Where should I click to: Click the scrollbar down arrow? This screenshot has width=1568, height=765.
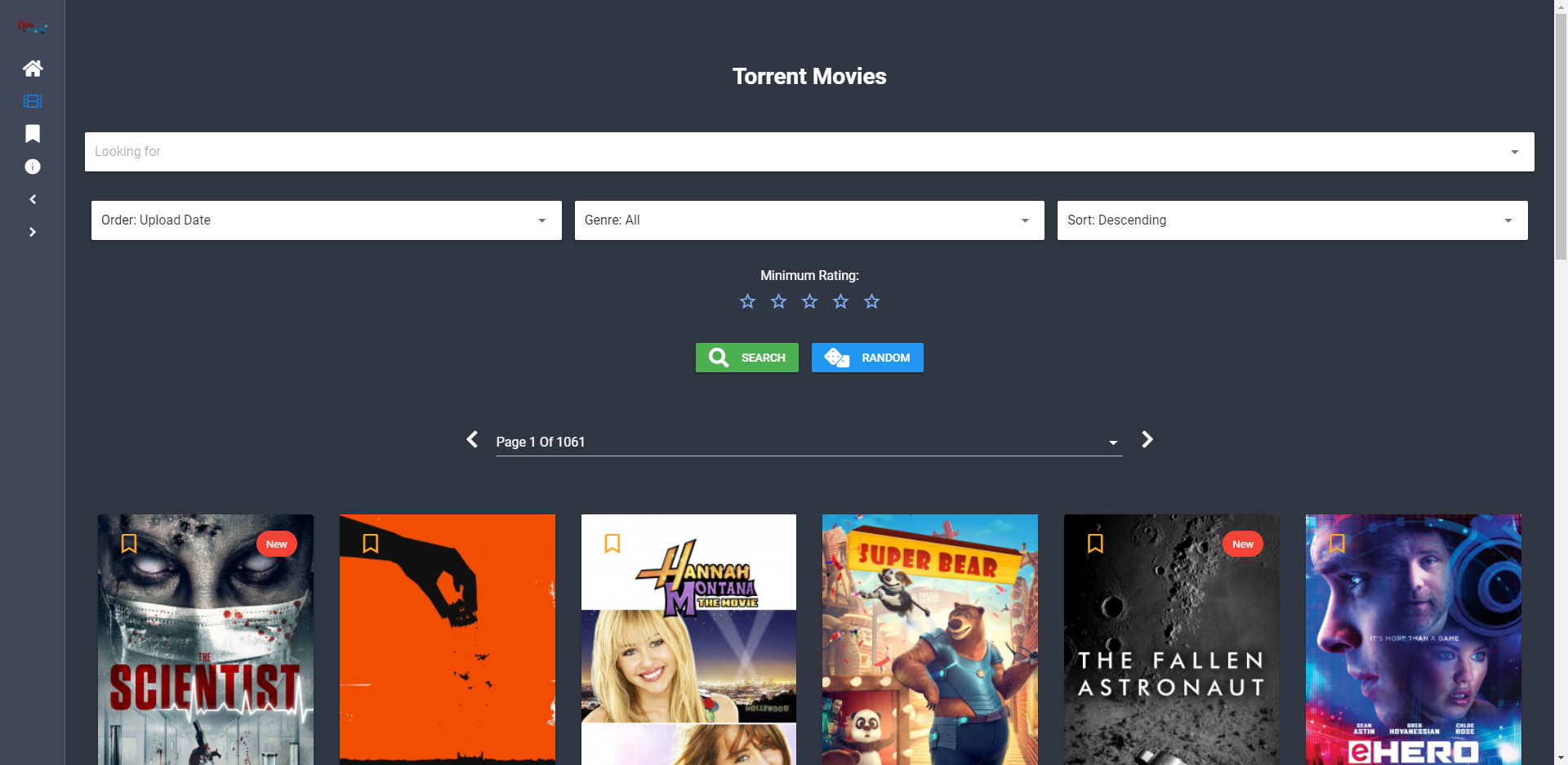1561,758
